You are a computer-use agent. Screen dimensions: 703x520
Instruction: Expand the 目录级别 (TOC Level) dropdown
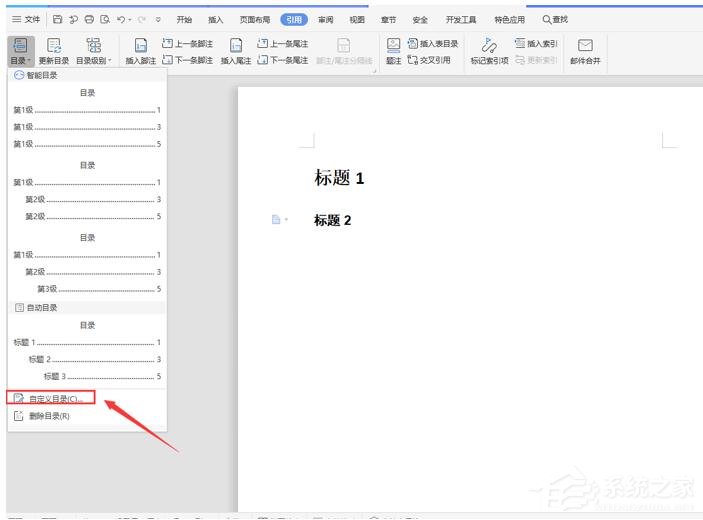tap(94, 50)
